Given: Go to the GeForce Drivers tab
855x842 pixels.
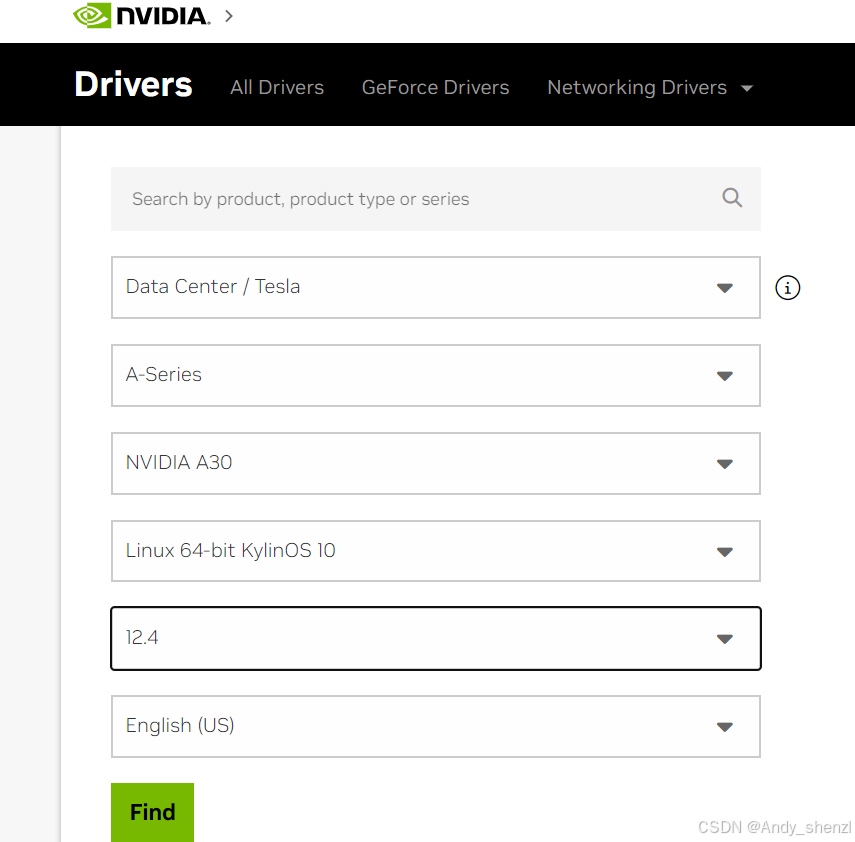Looking at the screenshot, I should (435, 87).
